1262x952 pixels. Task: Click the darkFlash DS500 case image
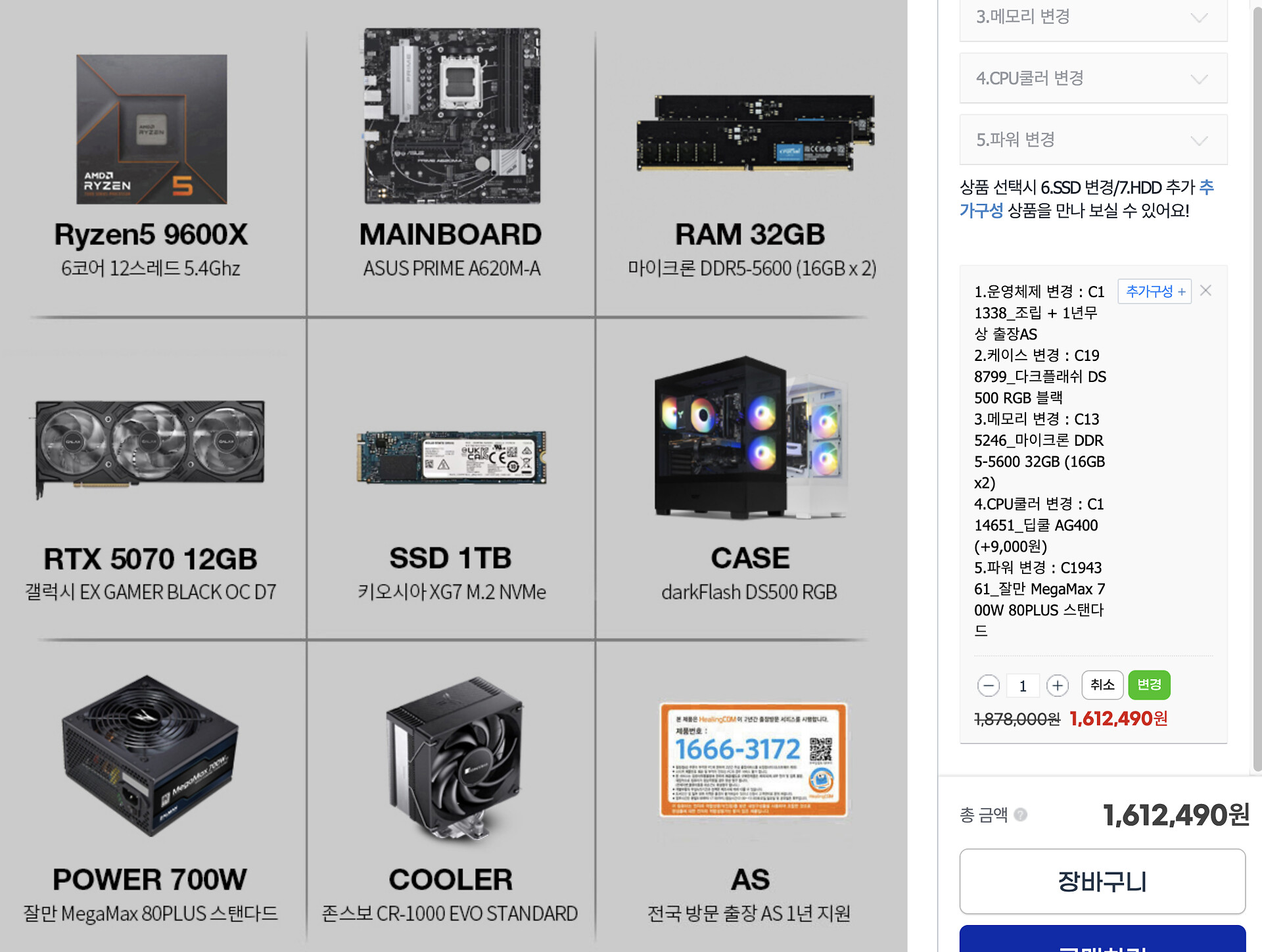(x=749, y=438)
